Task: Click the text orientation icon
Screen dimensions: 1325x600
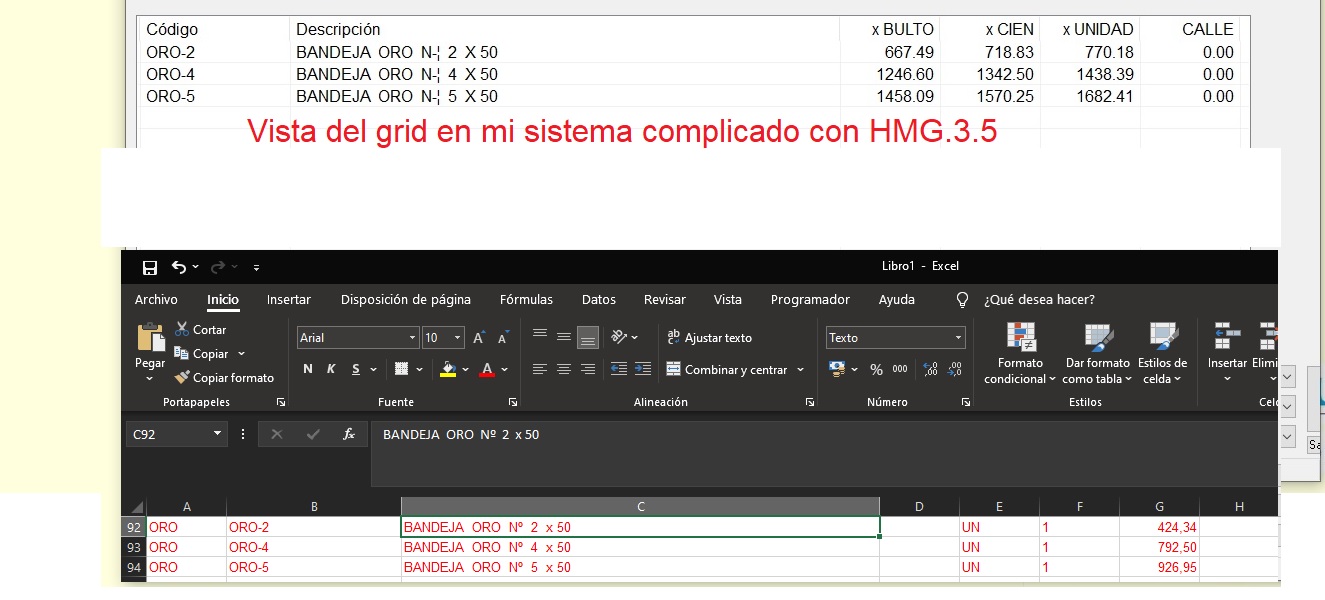Action: 619,337
